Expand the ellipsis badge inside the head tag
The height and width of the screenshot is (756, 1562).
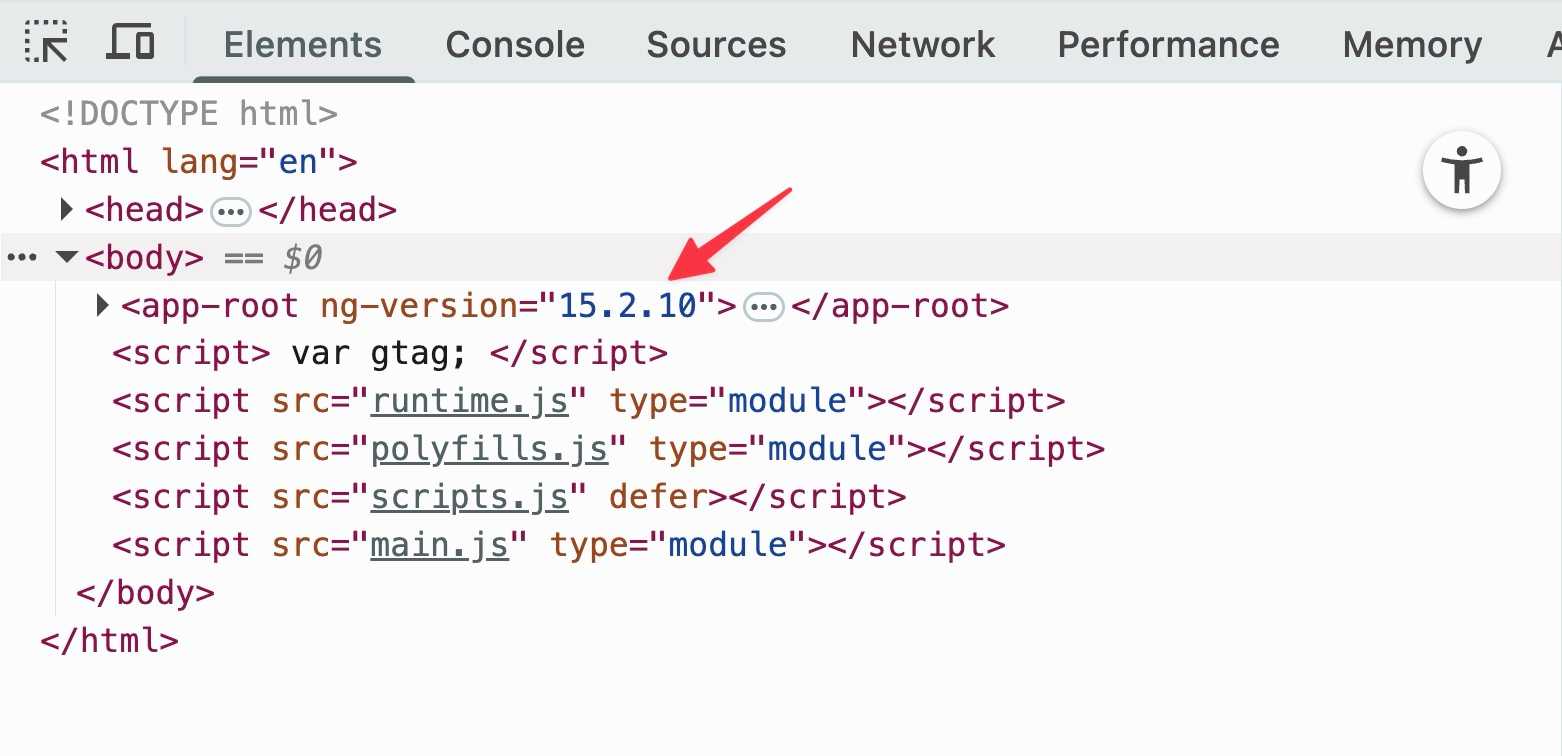coord(231,211)
